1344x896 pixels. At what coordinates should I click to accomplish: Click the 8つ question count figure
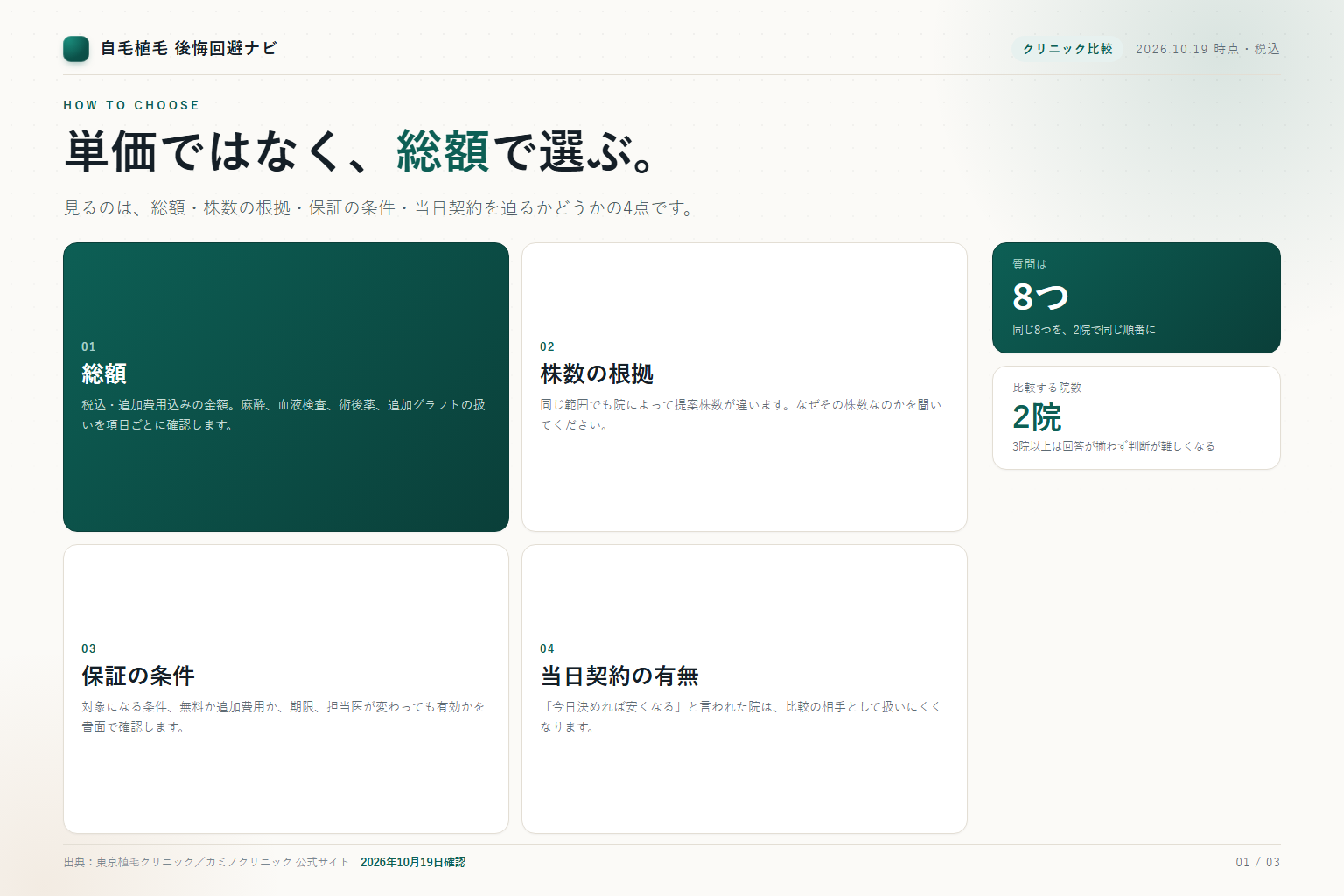click(1040, 297)
